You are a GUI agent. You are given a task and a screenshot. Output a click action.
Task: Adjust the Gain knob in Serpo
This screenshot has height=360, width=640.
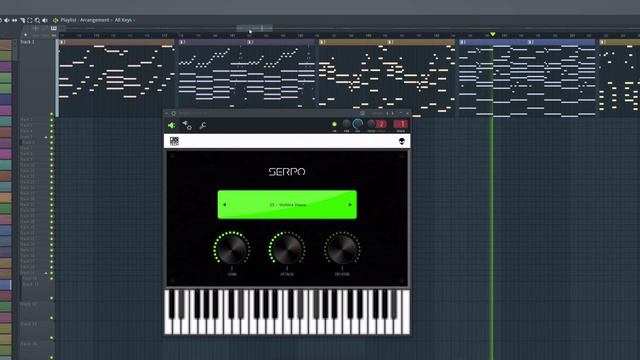(x=231, y=249)
